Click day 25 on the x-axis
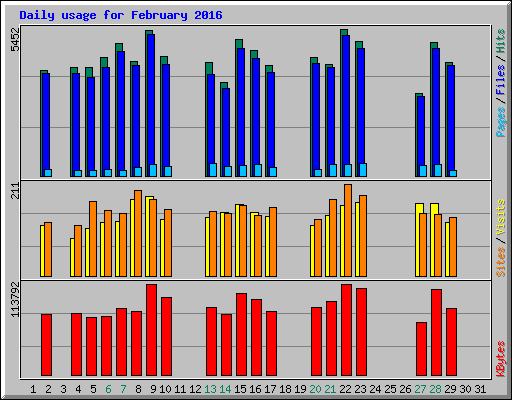This screenshot has width=512, height=400. pyautogui.click(x=390, y=389)
